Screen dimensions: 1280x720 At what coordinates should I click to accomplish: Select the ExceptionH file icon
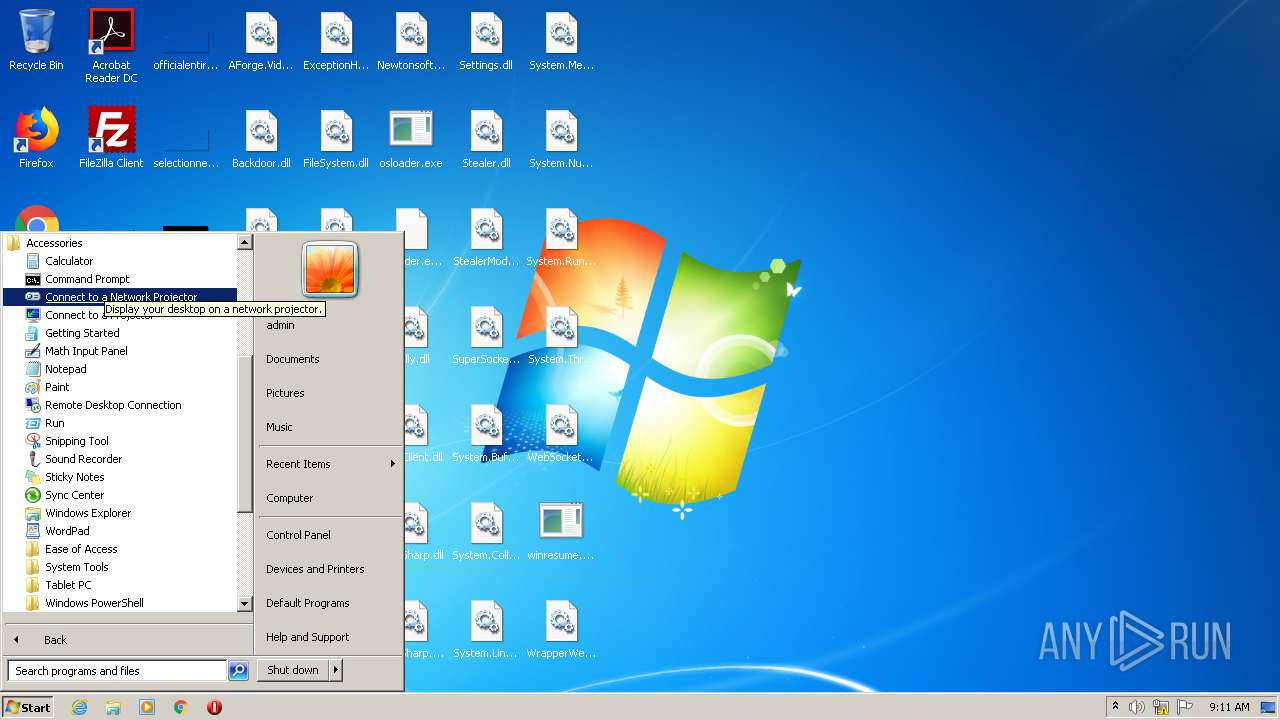336,41
